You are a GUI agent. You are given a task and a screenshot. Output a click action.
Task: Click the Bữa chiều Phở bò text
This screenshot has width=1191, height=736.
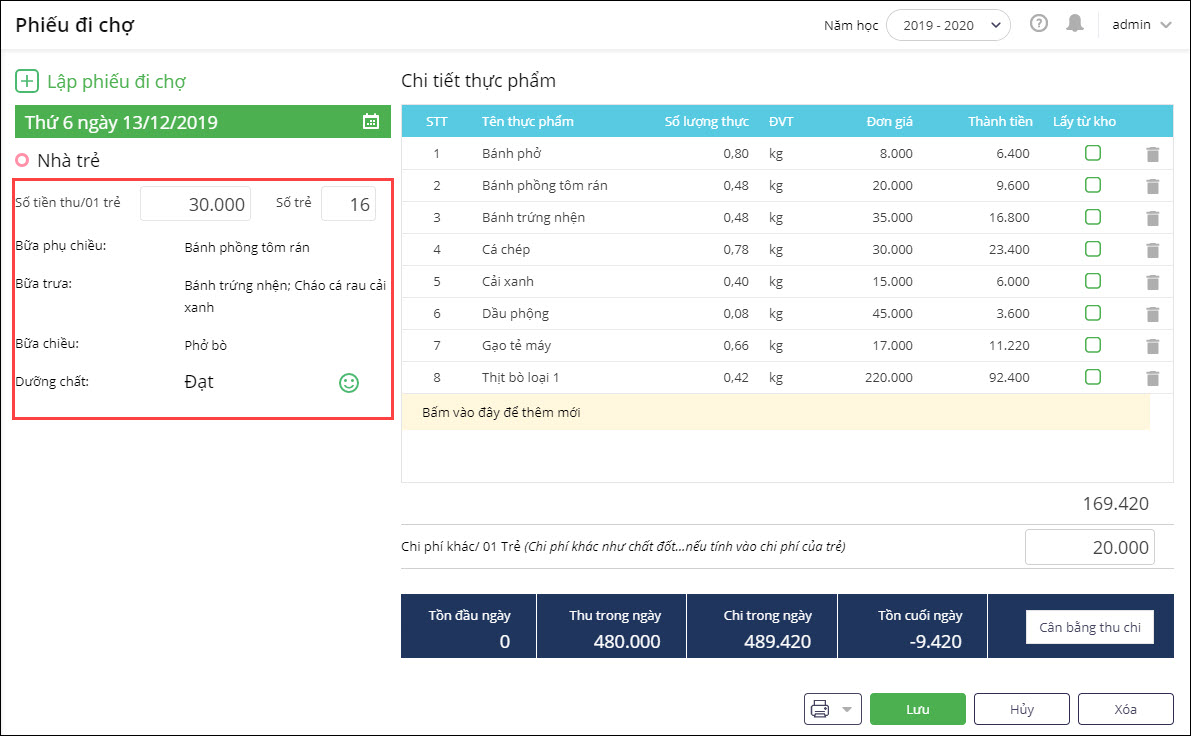(x=206, y=345)
